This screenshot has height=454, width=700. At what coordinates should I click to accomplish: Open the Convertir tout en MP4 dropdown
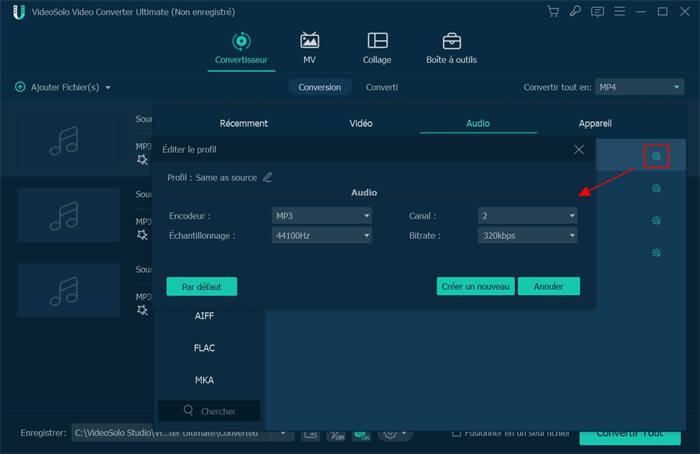640,87
